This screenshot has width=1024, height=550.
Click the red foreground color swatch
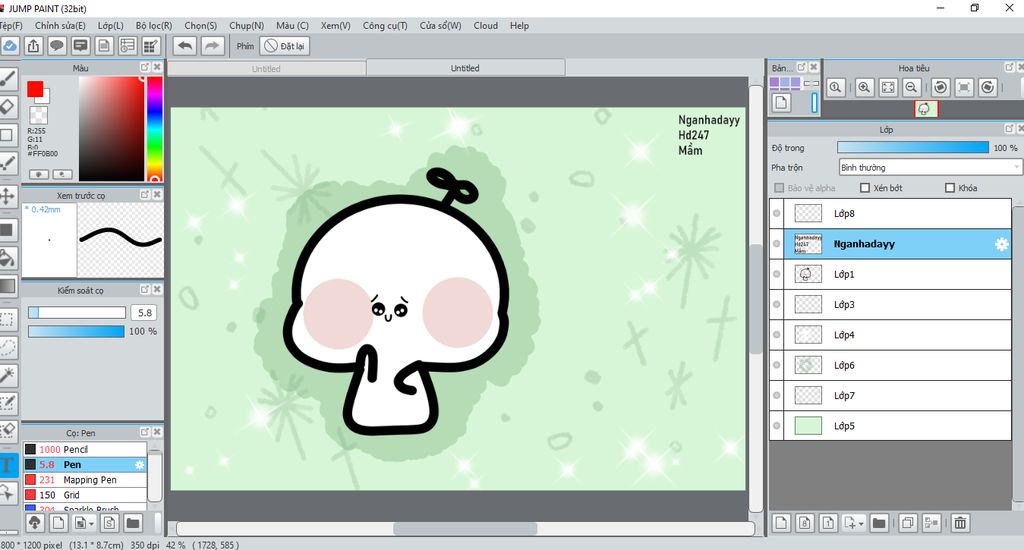[x=35, y=89]
